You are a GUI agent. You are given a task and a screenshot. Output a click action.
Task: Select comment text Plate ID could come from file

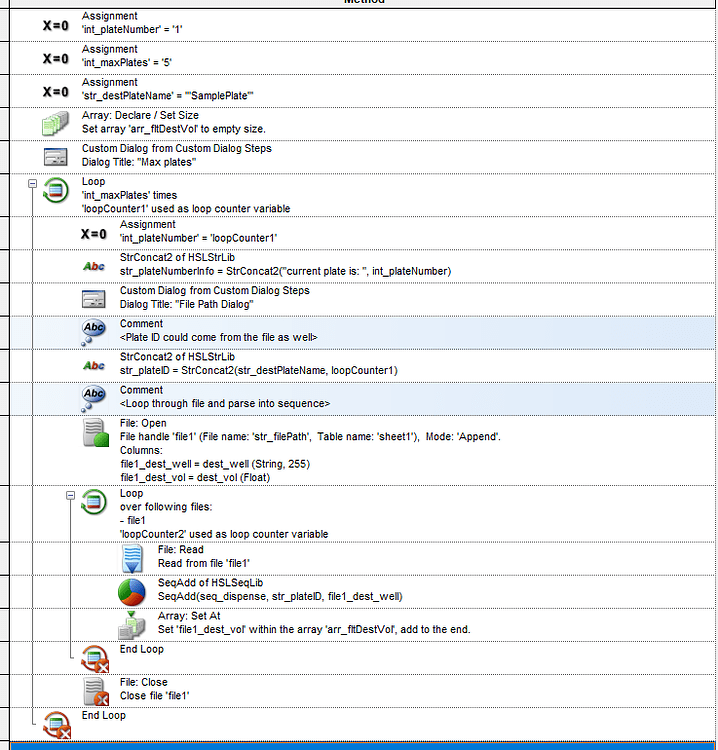[x=219, y=337]
